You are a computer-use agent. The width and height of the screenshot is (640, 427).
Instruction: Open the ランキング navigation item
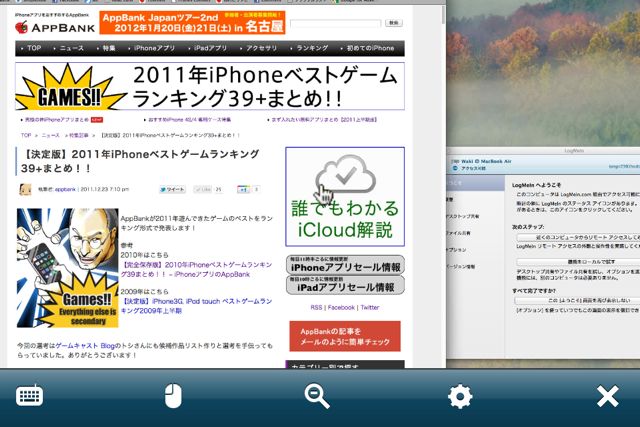tap(312, 48)
